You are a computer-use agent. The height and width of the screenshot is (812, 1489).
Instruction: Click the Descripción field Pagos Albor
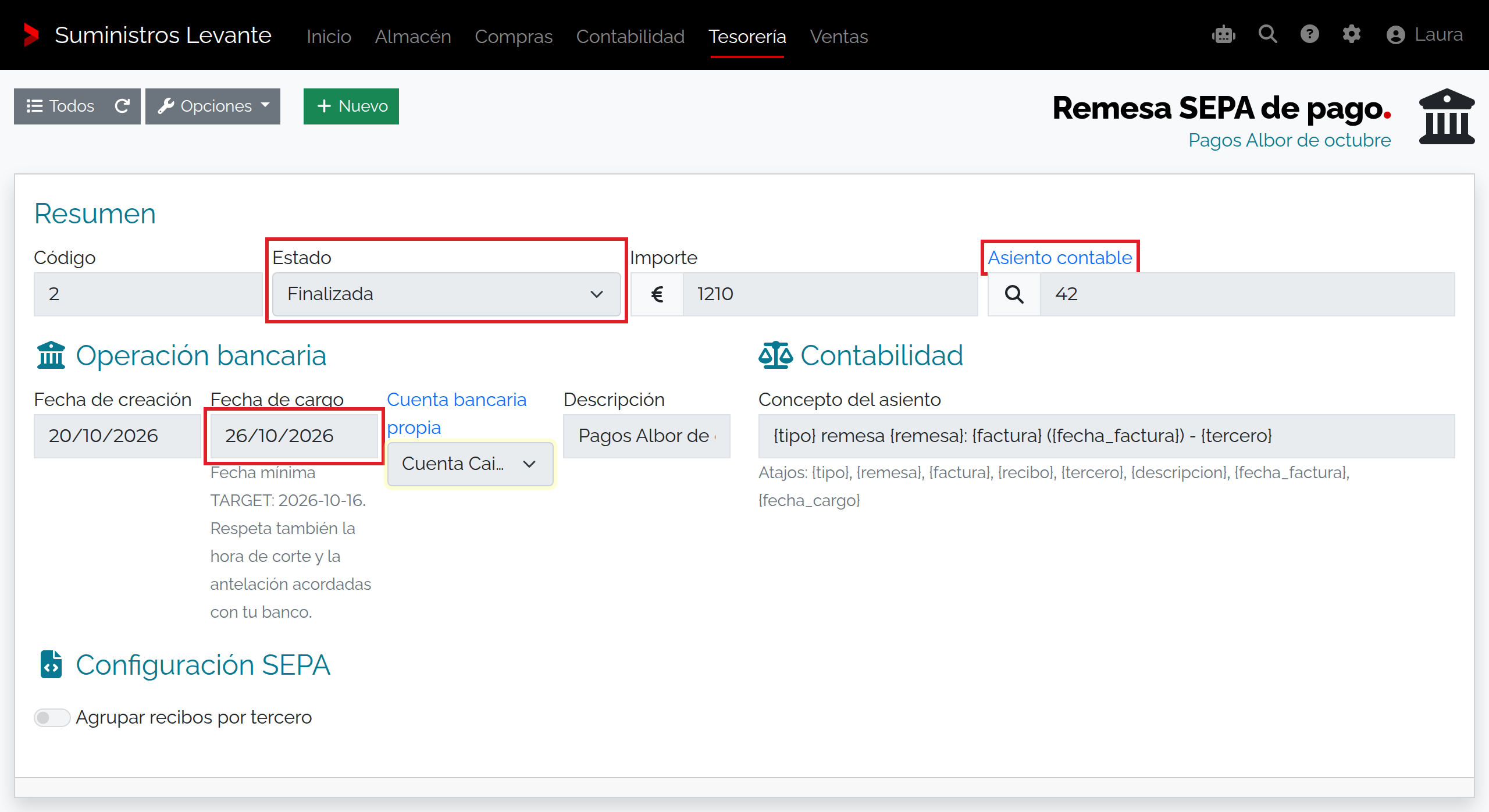click(647, 436)
